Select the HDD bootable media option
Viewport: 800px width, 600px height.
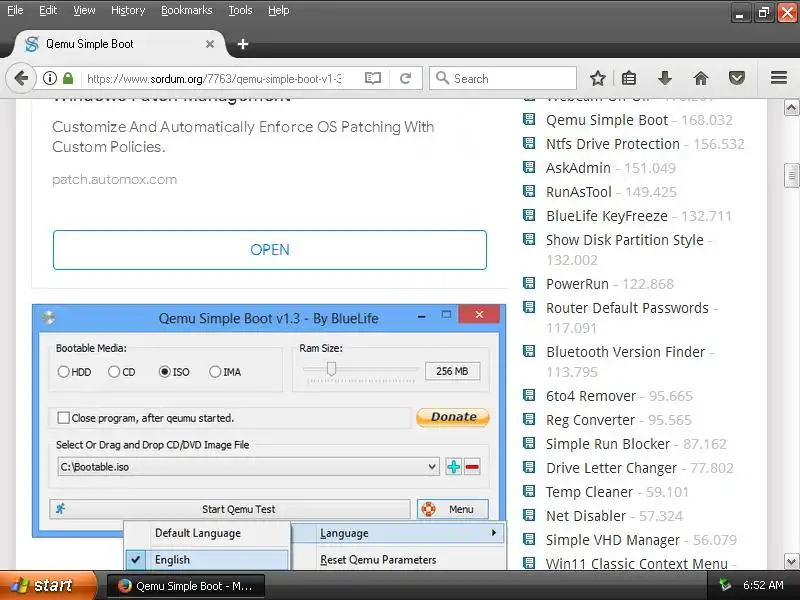pos(63,372)
